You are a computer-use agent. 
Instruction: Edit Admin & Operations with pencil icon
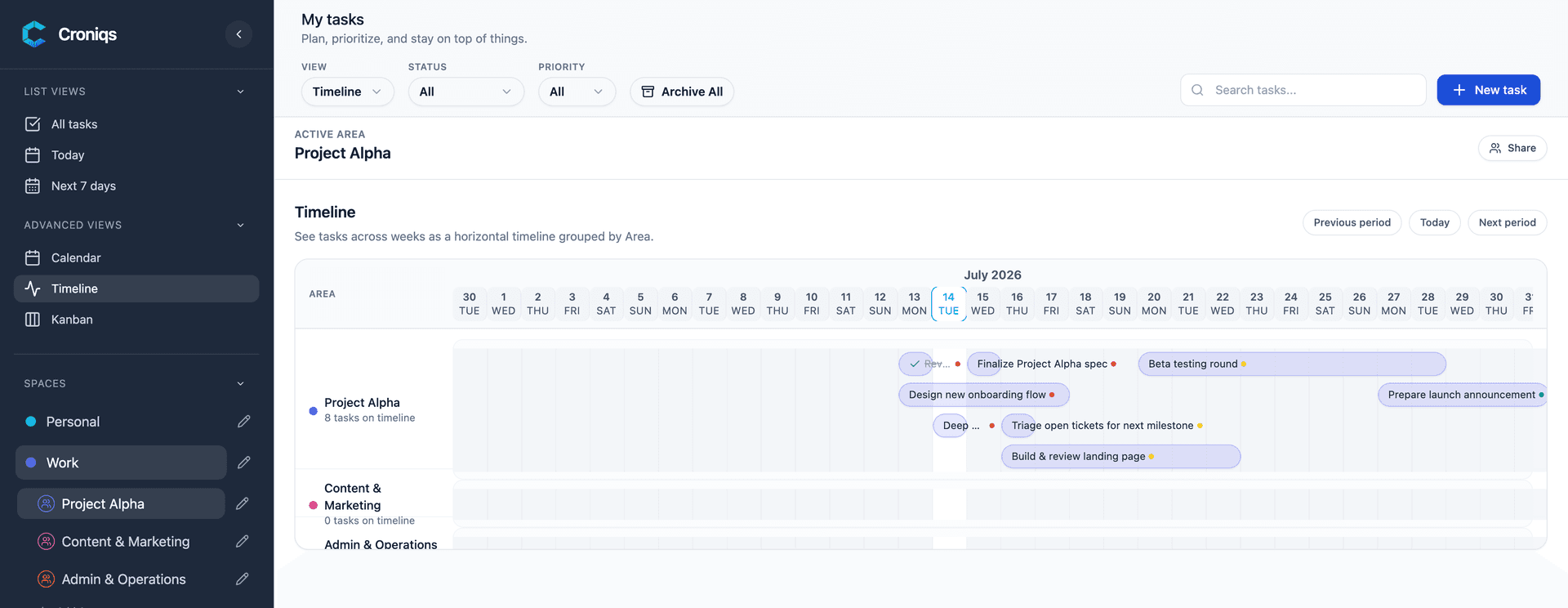click(x=243, y=579)
